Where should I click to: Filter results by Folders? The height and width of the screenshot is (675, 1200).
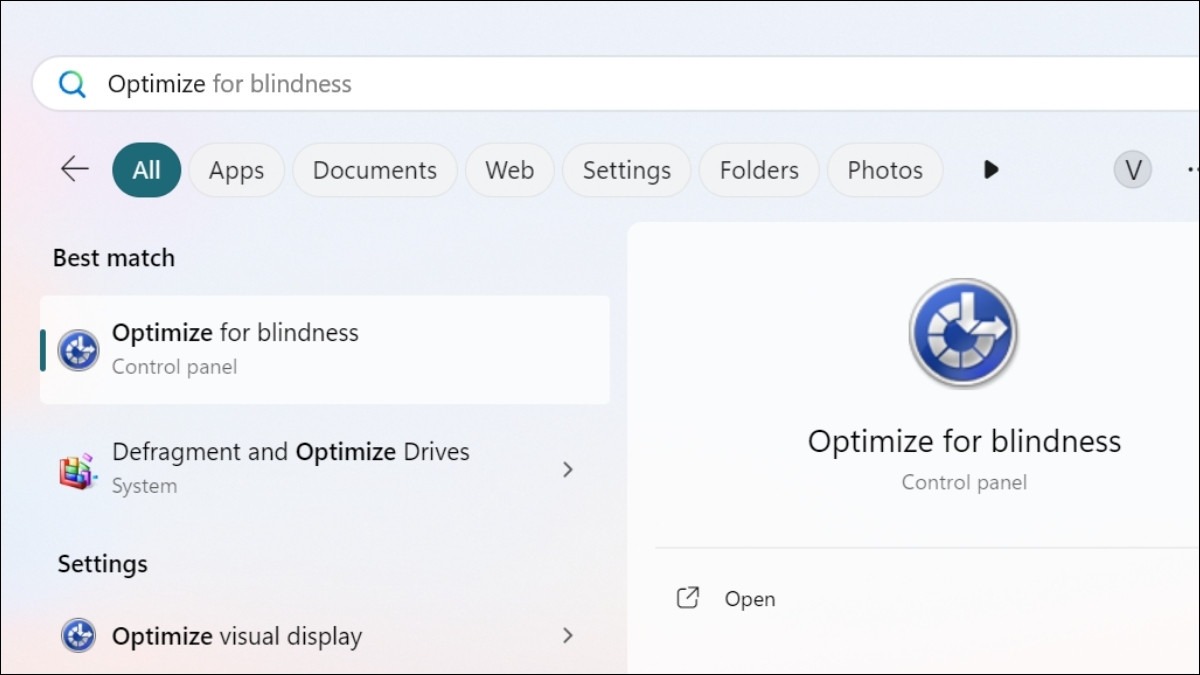pyautogui.click(x=759, y=170)
